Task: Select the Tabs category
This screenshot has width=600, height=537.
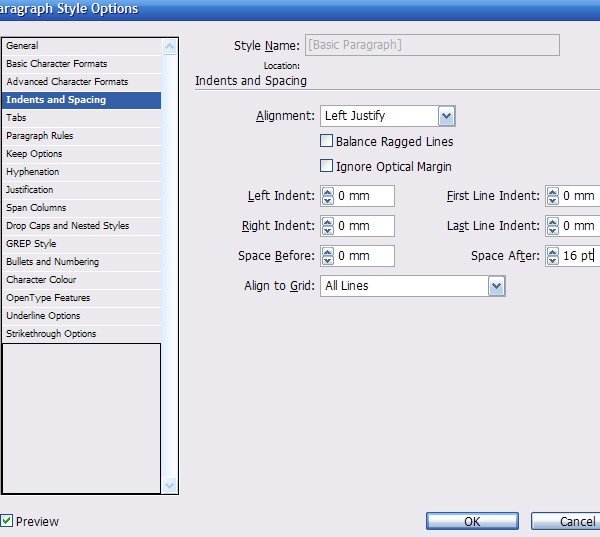Action: 17,118
